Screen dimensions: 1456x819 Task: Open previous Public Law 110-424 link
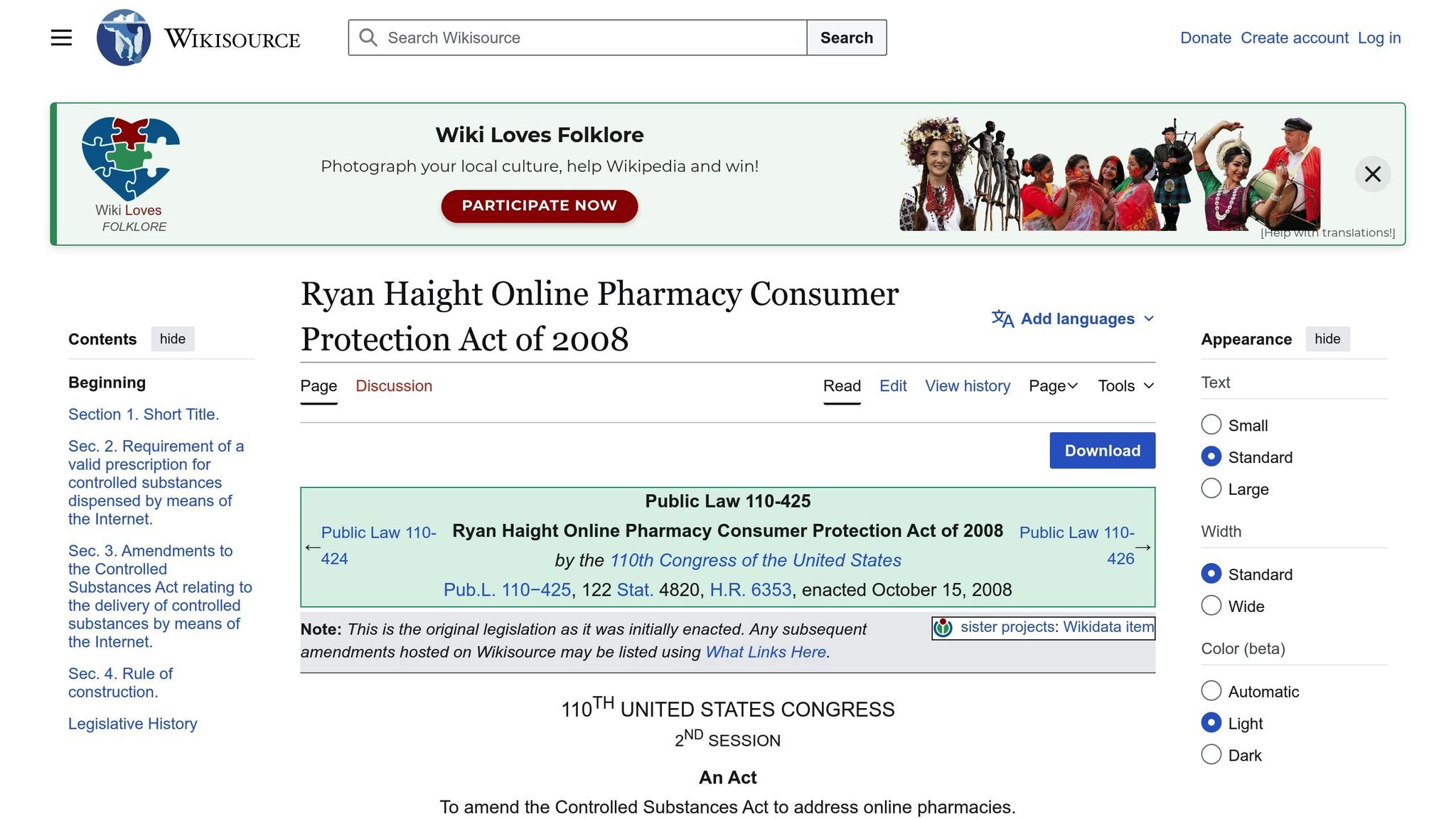(378, 545)
